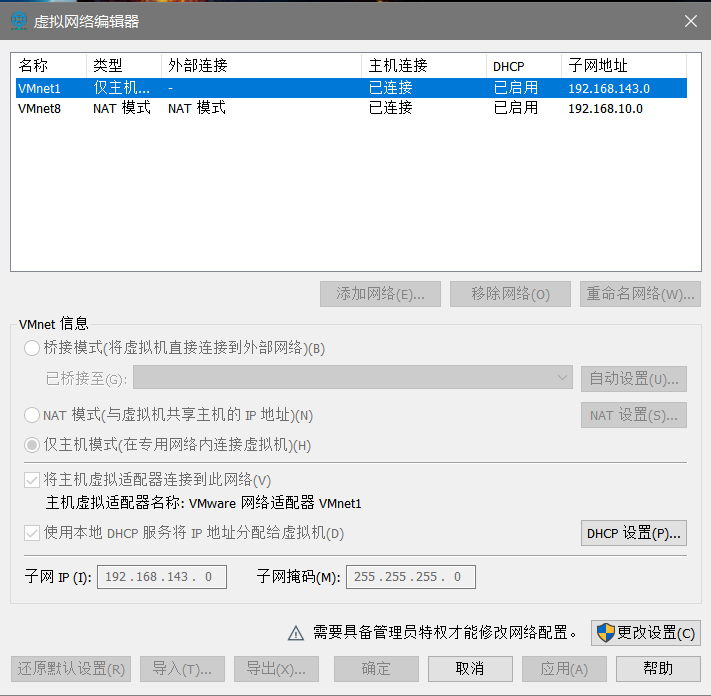Click the 子网 IP input field

pos(162,577)
